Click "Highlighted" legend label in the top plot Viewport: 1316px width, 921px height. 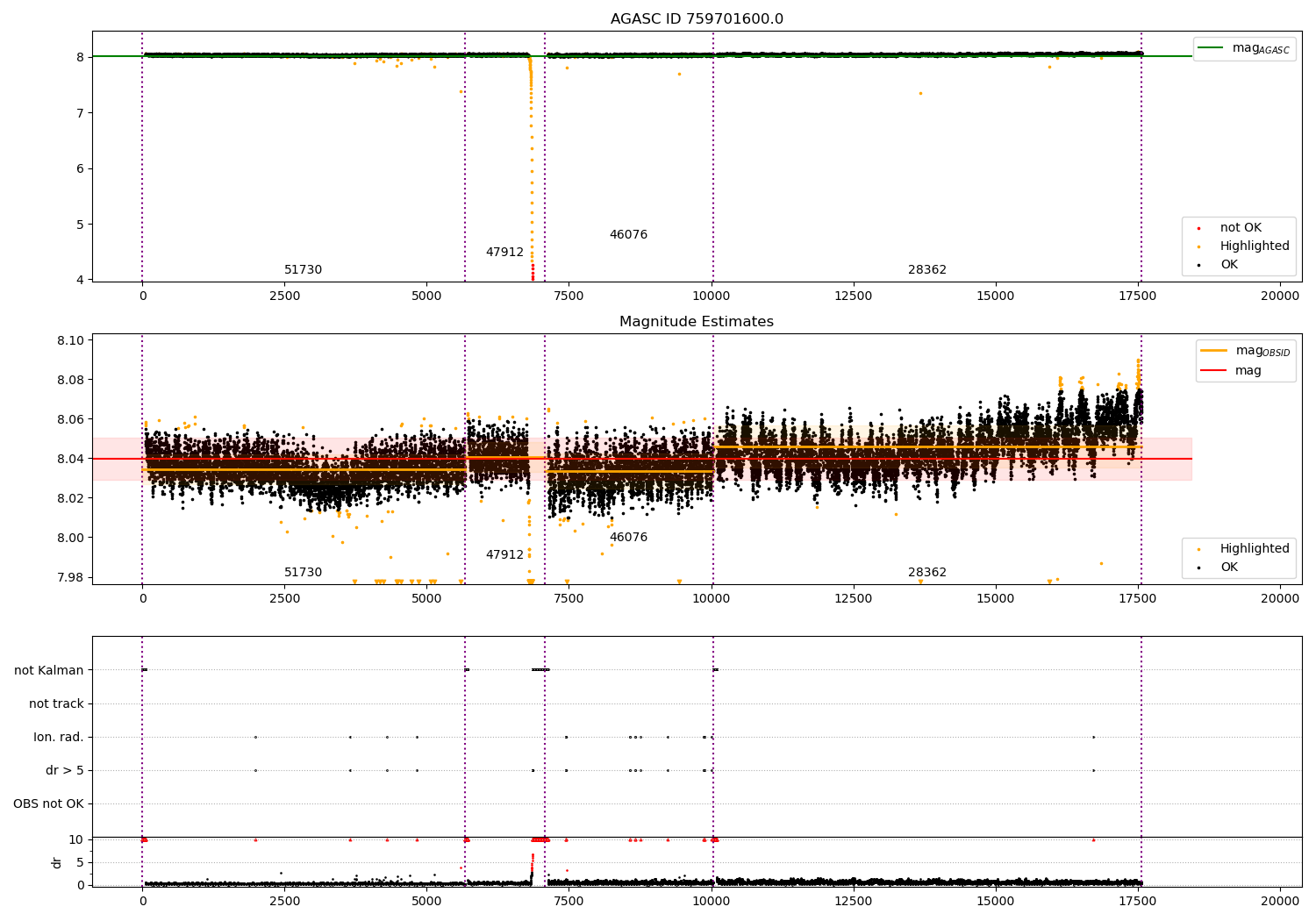point(1255,246)
